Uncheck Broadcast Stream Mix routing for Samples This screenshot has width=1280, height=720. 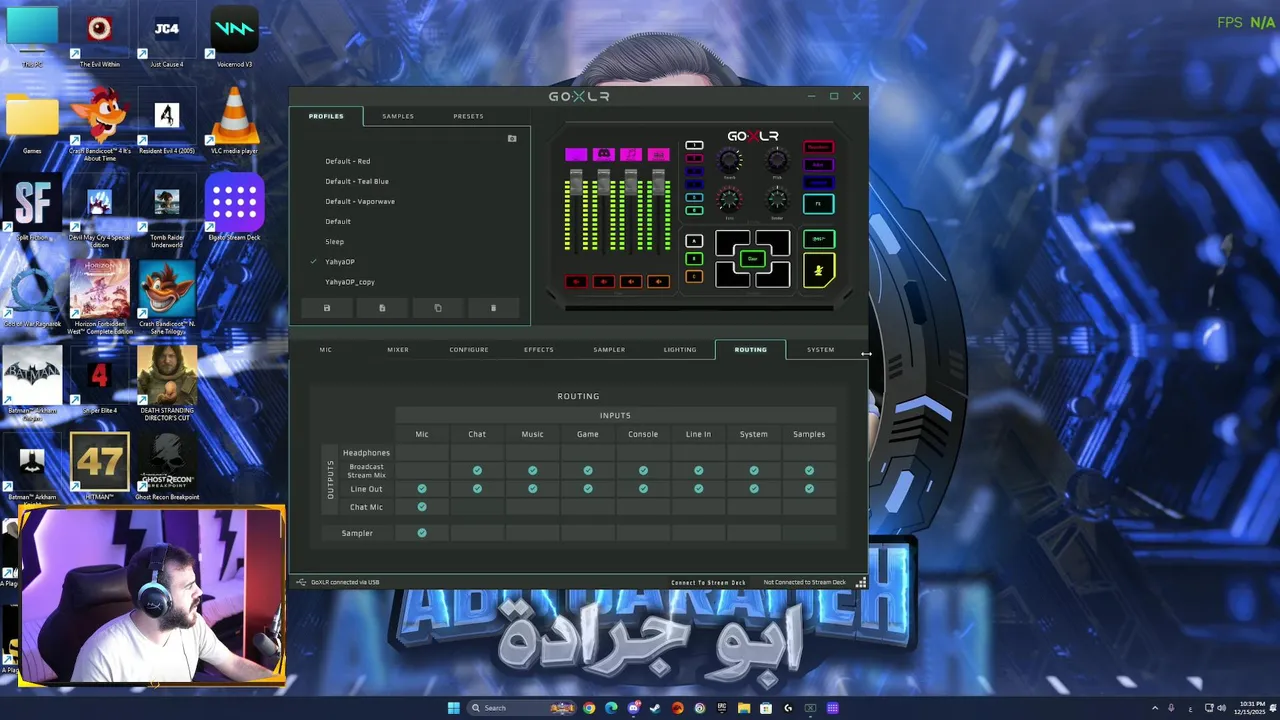pyautogui.click(x=809, y=470)
